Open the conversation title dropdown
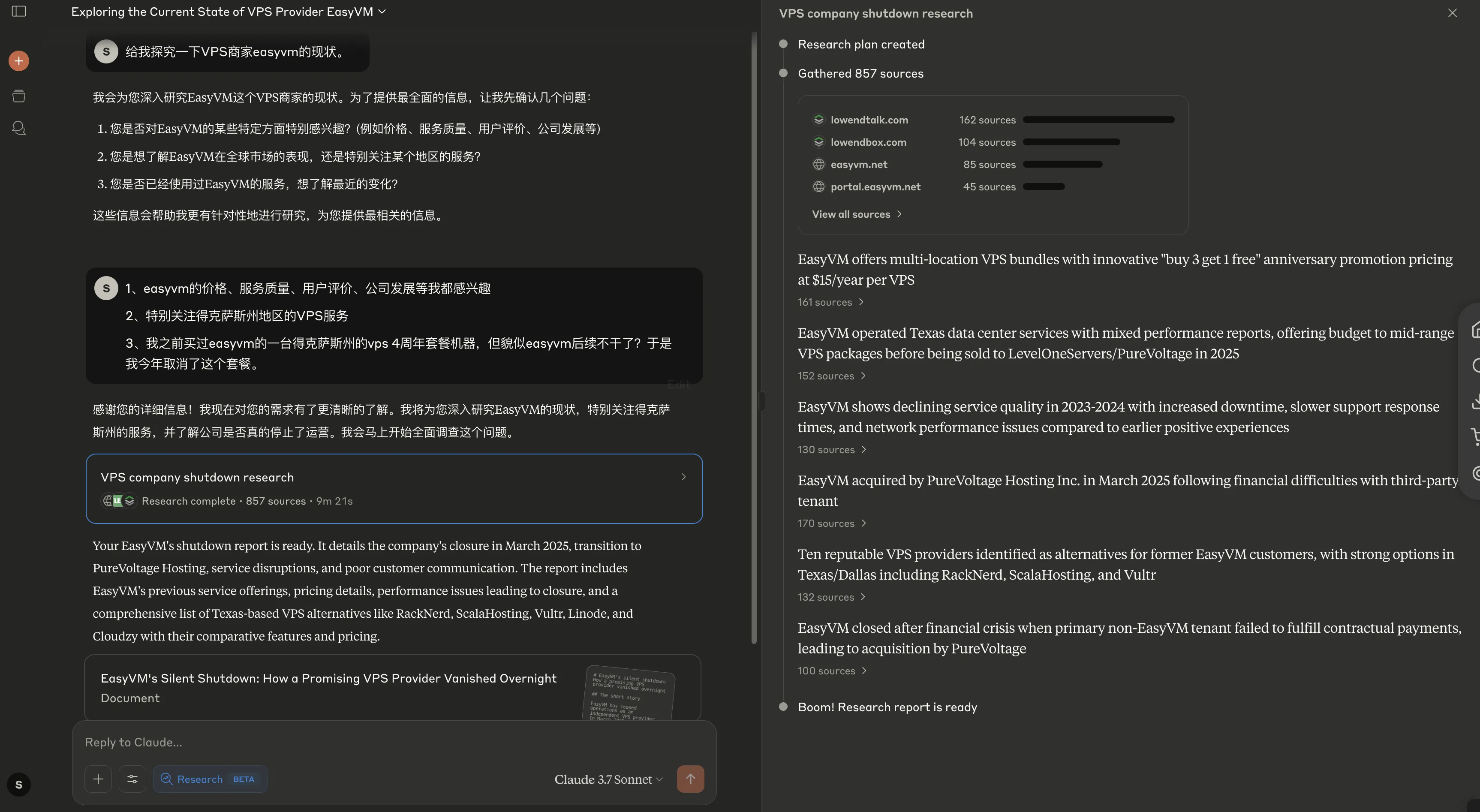Image resolution: width=1480 pixels, height=812 pixels. pyautogui.click(x=228, y=12)
